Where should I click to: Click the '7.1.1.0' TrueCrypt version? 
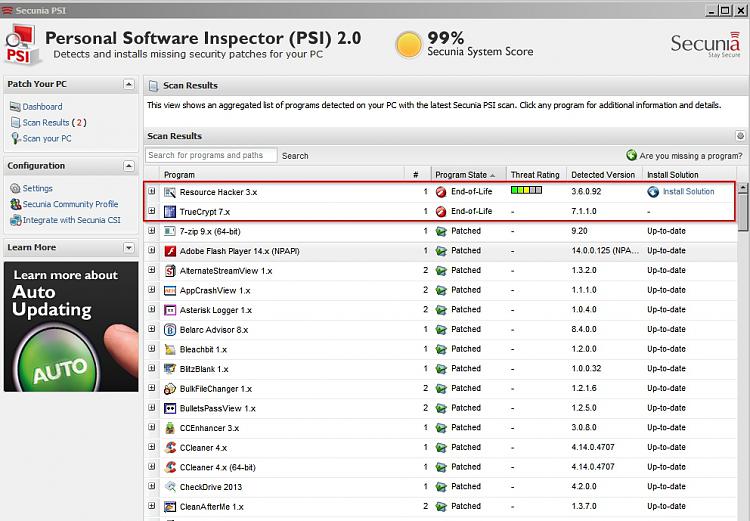click(x=584, y=211)
